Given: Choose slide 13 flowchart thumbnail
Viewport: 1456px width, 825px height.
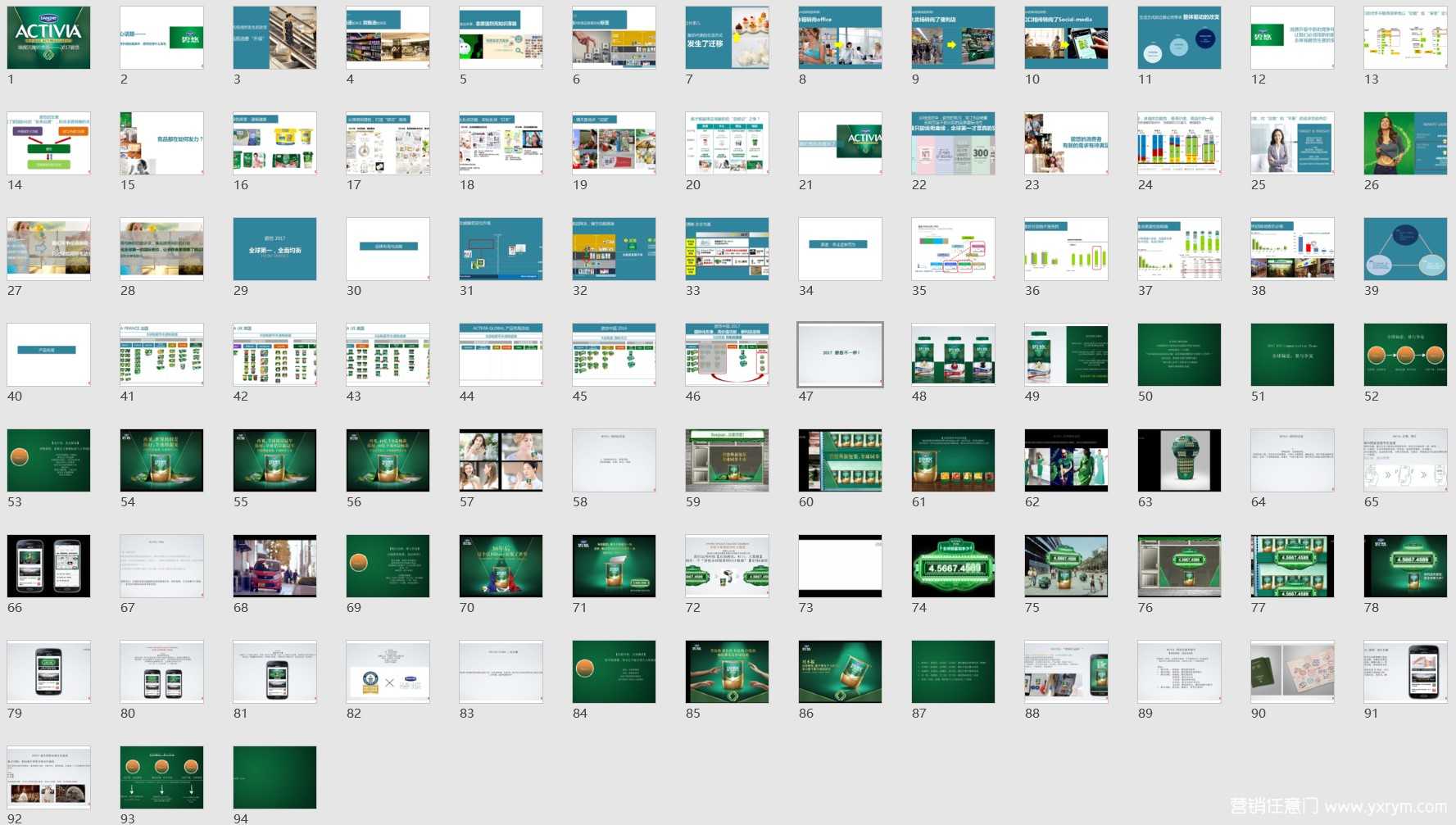Looking at the screenshot, I should pyautogui.click(x=1406, y=38).
